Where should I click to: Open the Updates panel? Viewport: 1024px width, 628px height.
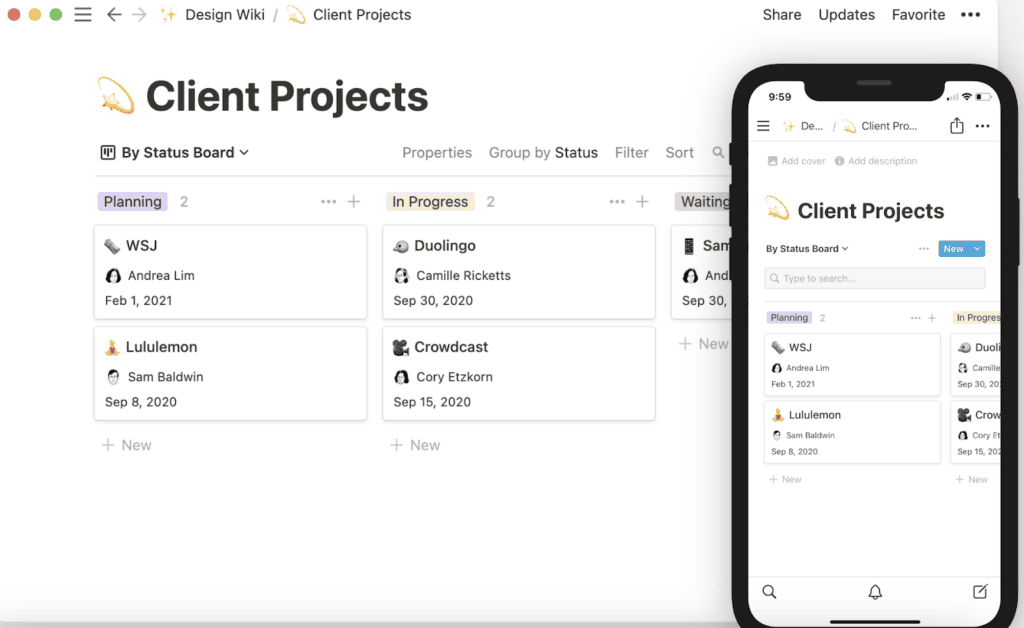point(846,14)
